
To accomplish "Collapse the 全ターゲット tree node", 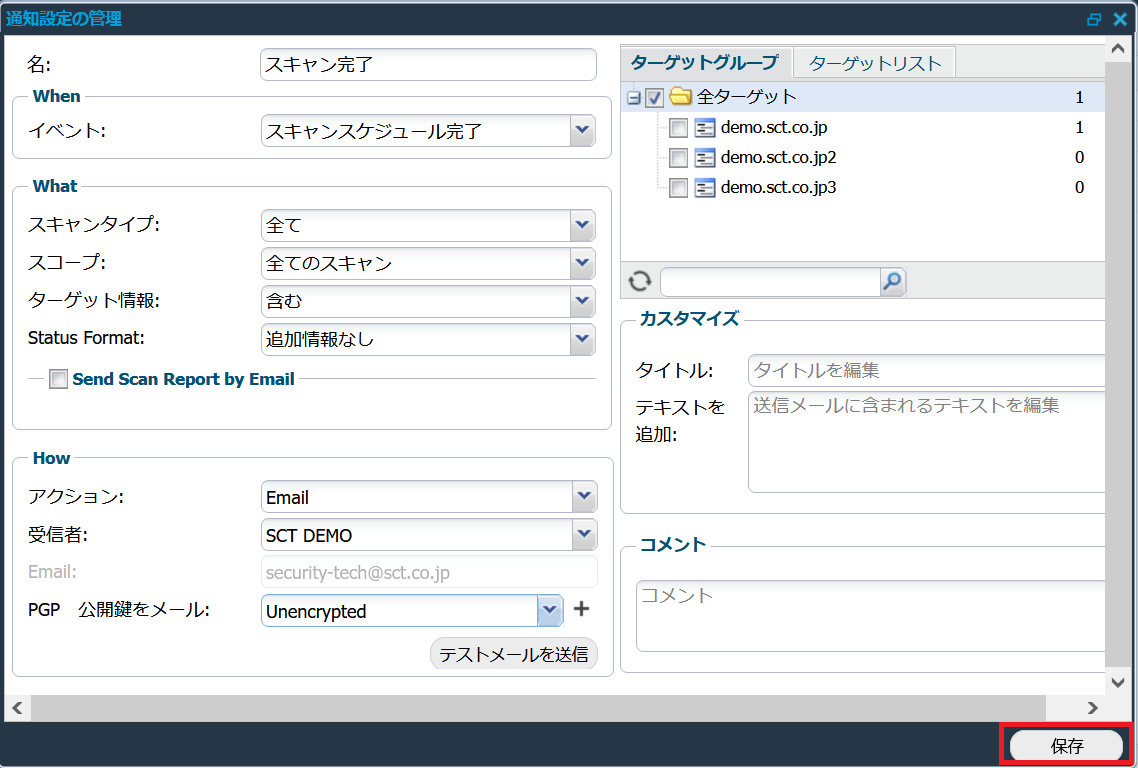I will coord(634,97).
